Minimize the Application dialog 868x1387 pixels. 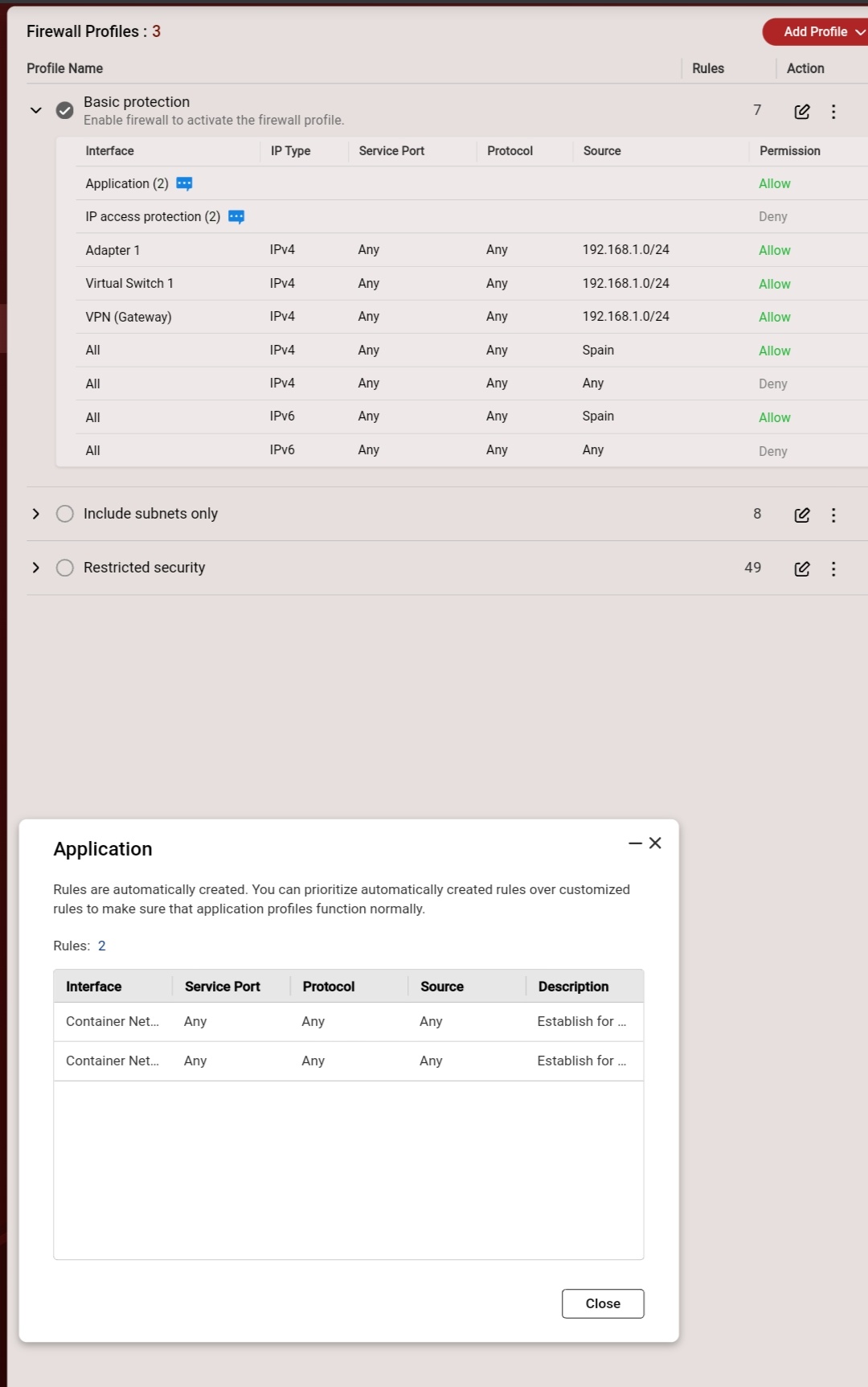[x=635, y=843]
